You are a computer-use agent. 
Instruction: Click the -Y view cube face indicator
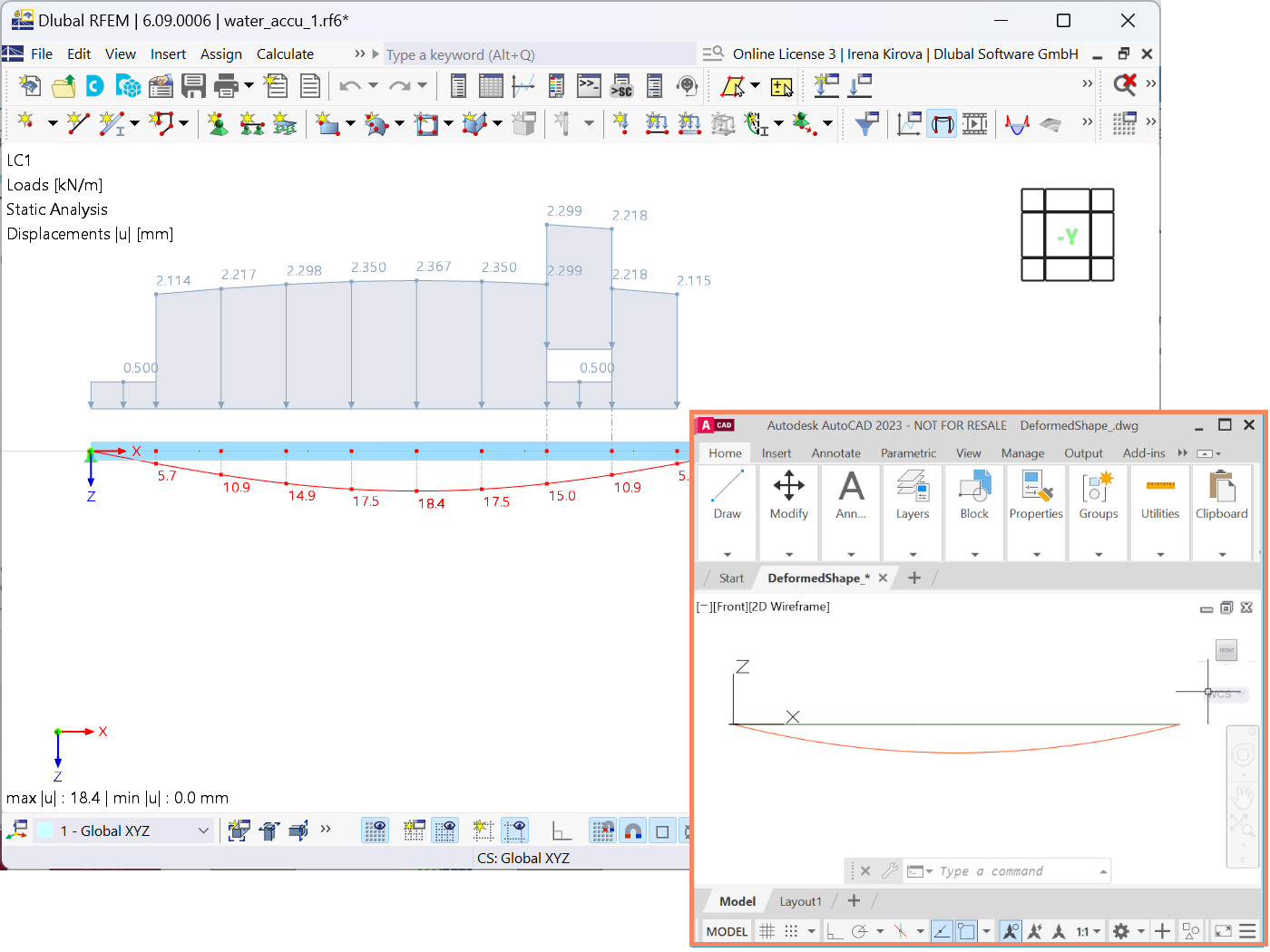pyautogui.click(x=1068, y=235)
